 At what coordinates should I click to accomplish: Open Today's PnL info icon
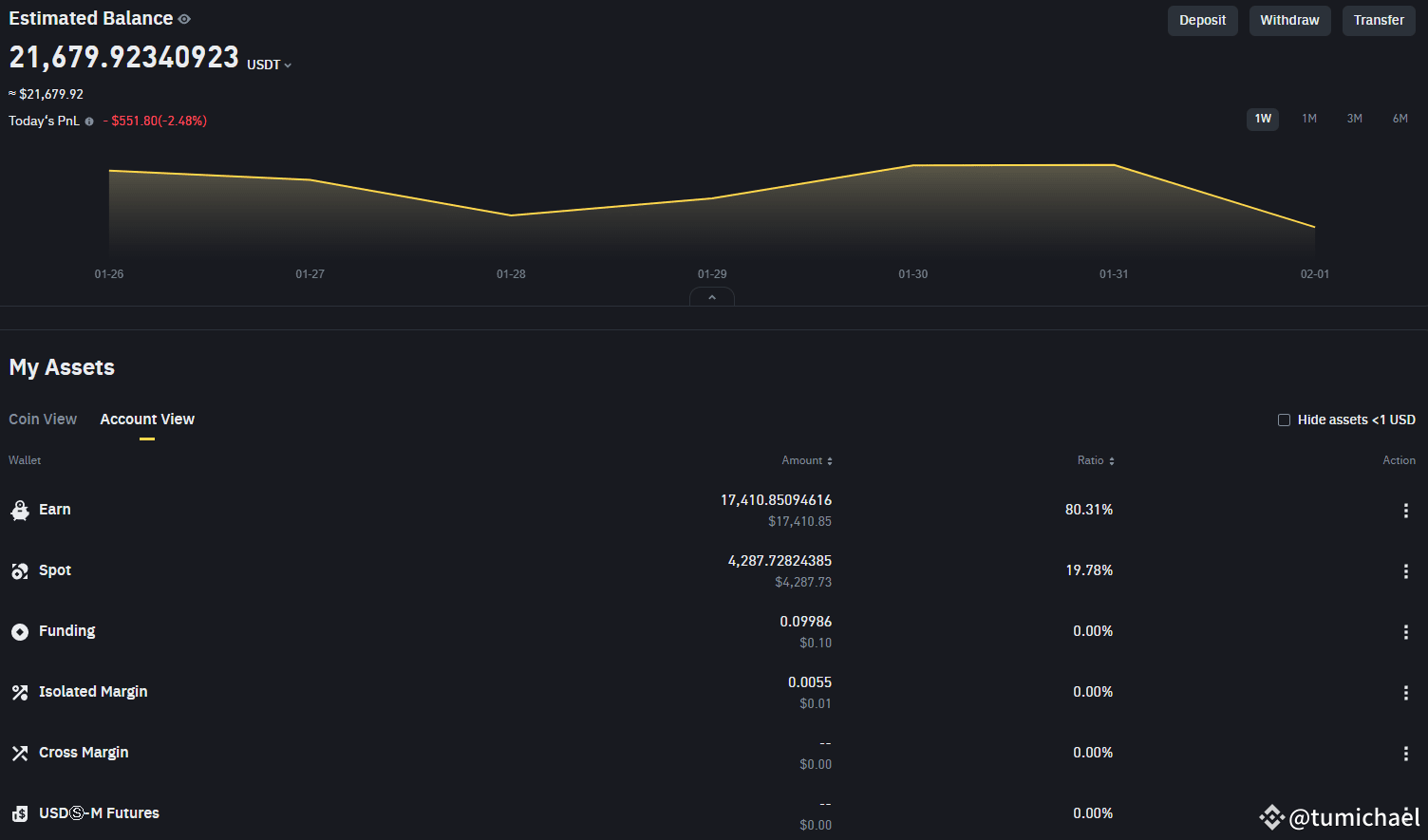89,121
